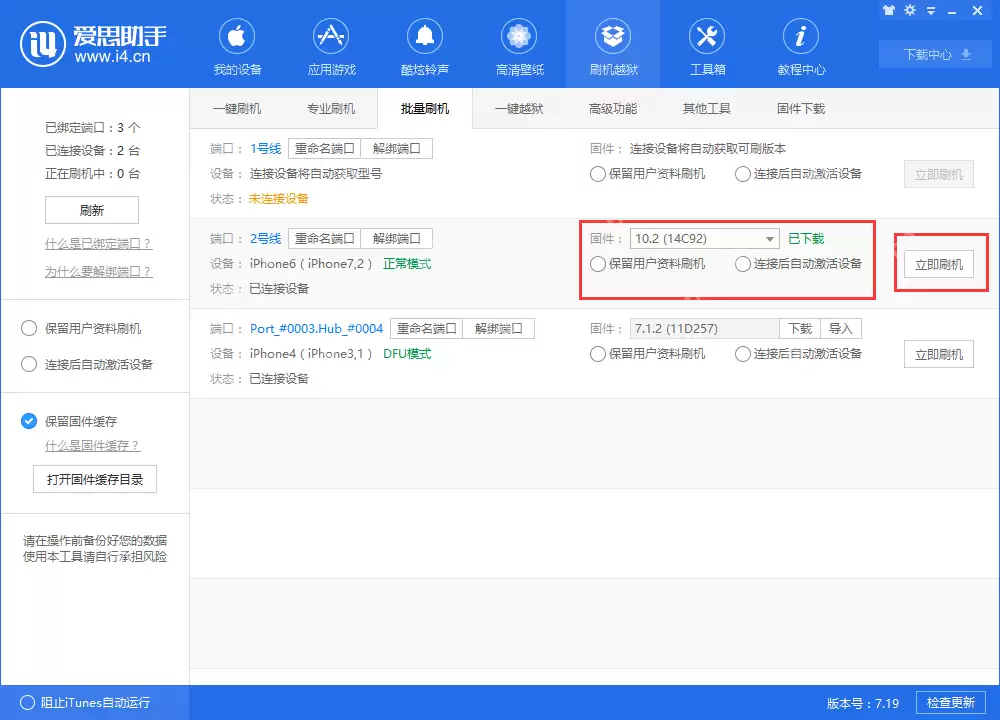Open 我的设备 (My Devices) section
This screenshot has width=1000, height=720.
(x=237, y=44)
